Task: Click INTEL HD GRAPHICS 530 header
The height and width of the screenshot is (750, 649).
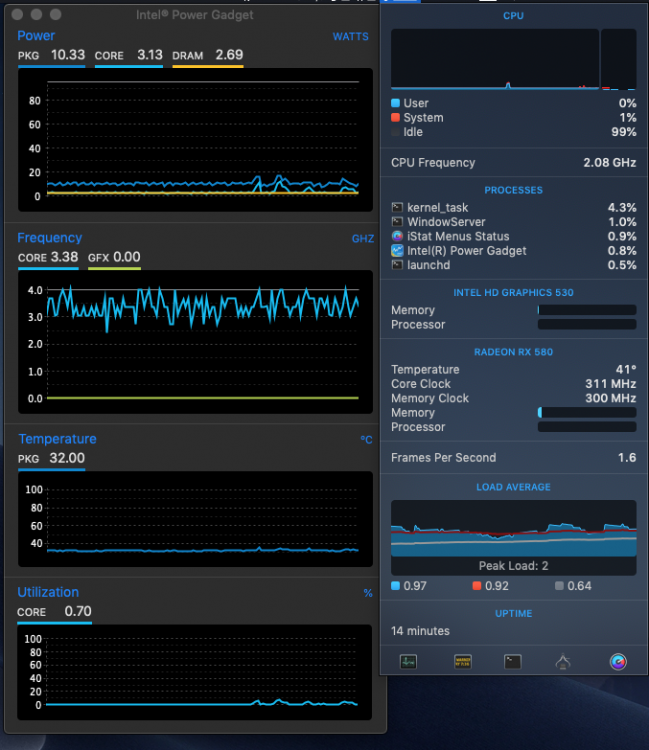Action: click(514, 292)
